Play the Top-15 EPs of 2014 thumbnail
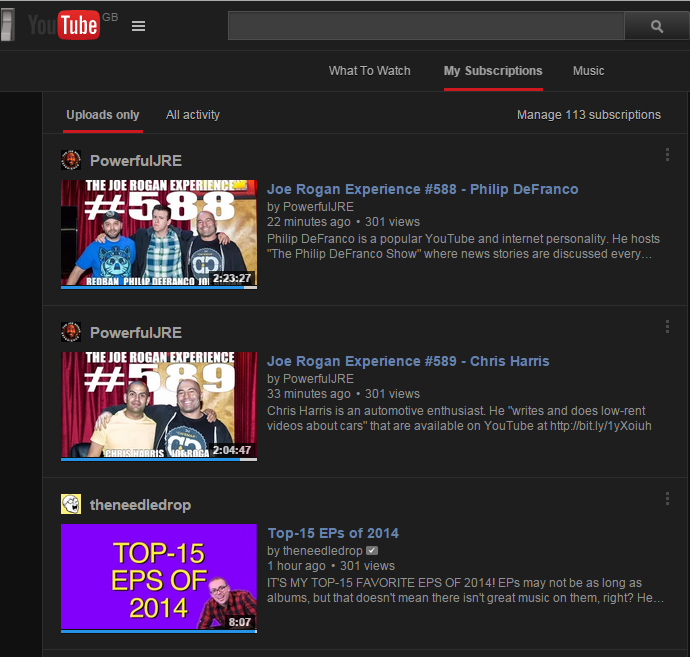The width and height of the screenshot is (690, 657). pos(159,577)
